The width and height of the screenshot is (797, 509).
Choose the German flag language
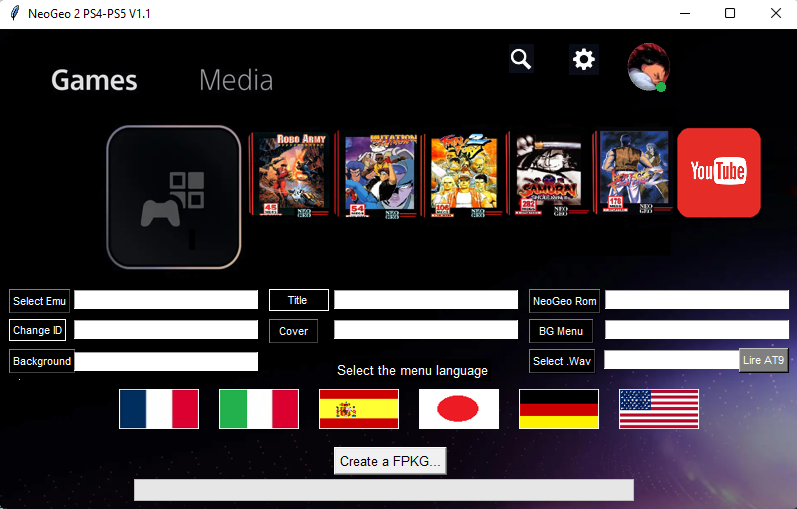tap(559, 409)
